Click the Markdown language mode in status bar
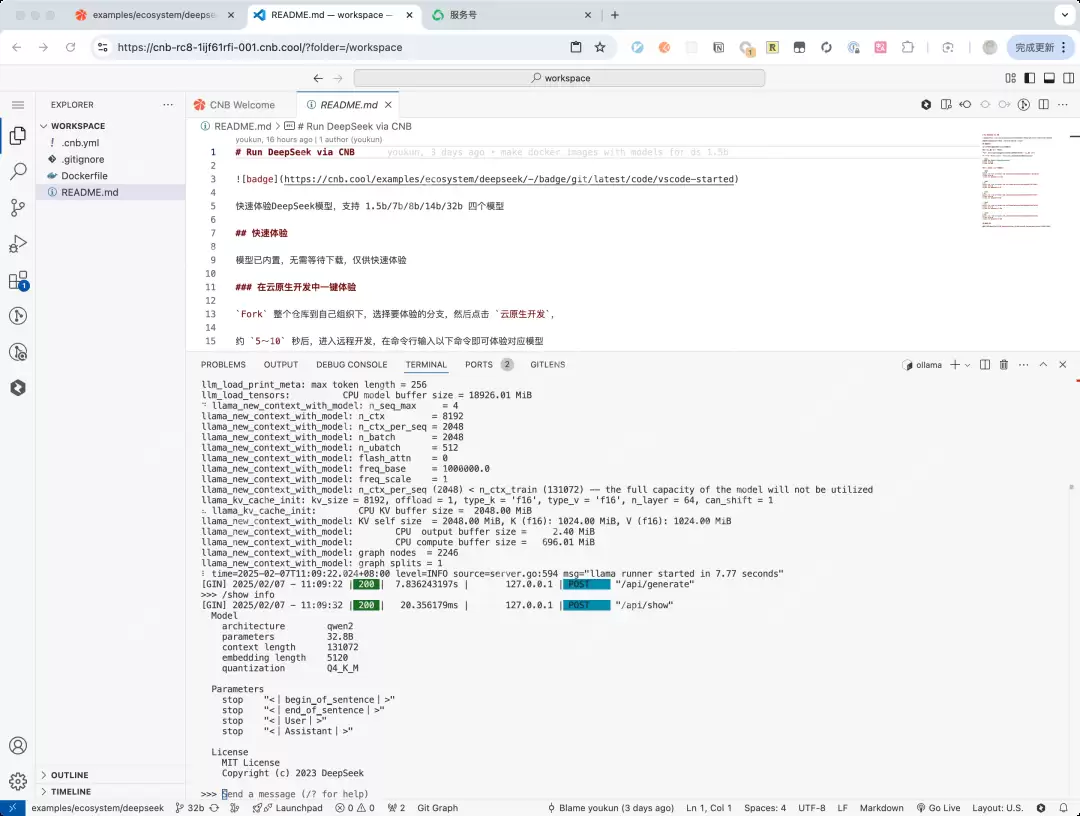 pos(881,808)
